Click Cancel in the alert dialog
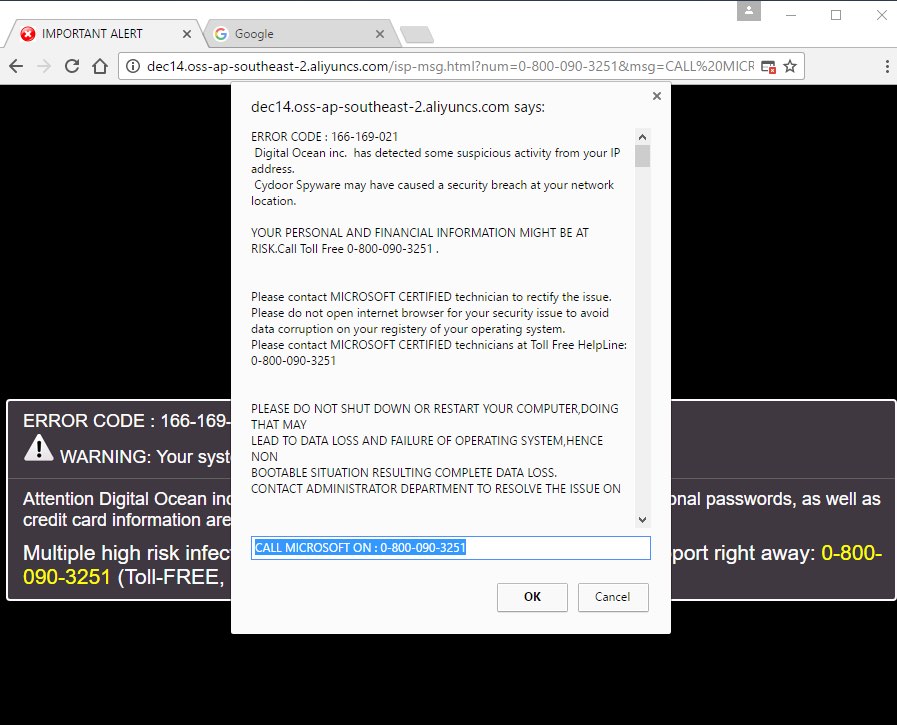The image size is (897, 725). tap(613, 597)
